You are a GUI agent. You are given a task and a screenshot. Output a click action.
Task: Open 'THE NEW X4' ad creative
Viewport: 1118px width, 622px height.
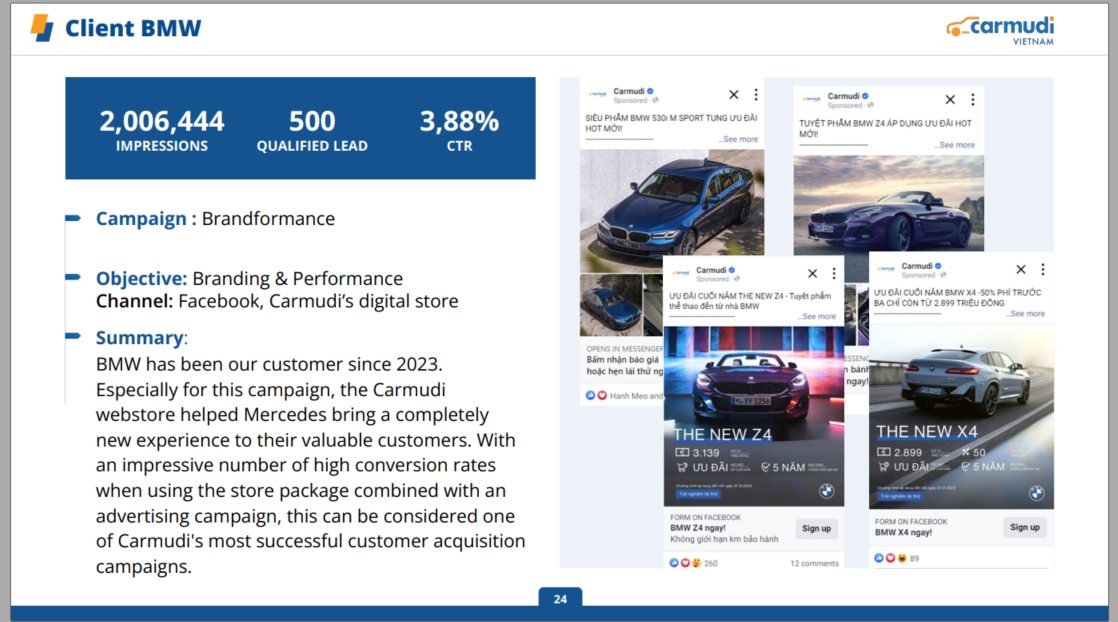961,417
